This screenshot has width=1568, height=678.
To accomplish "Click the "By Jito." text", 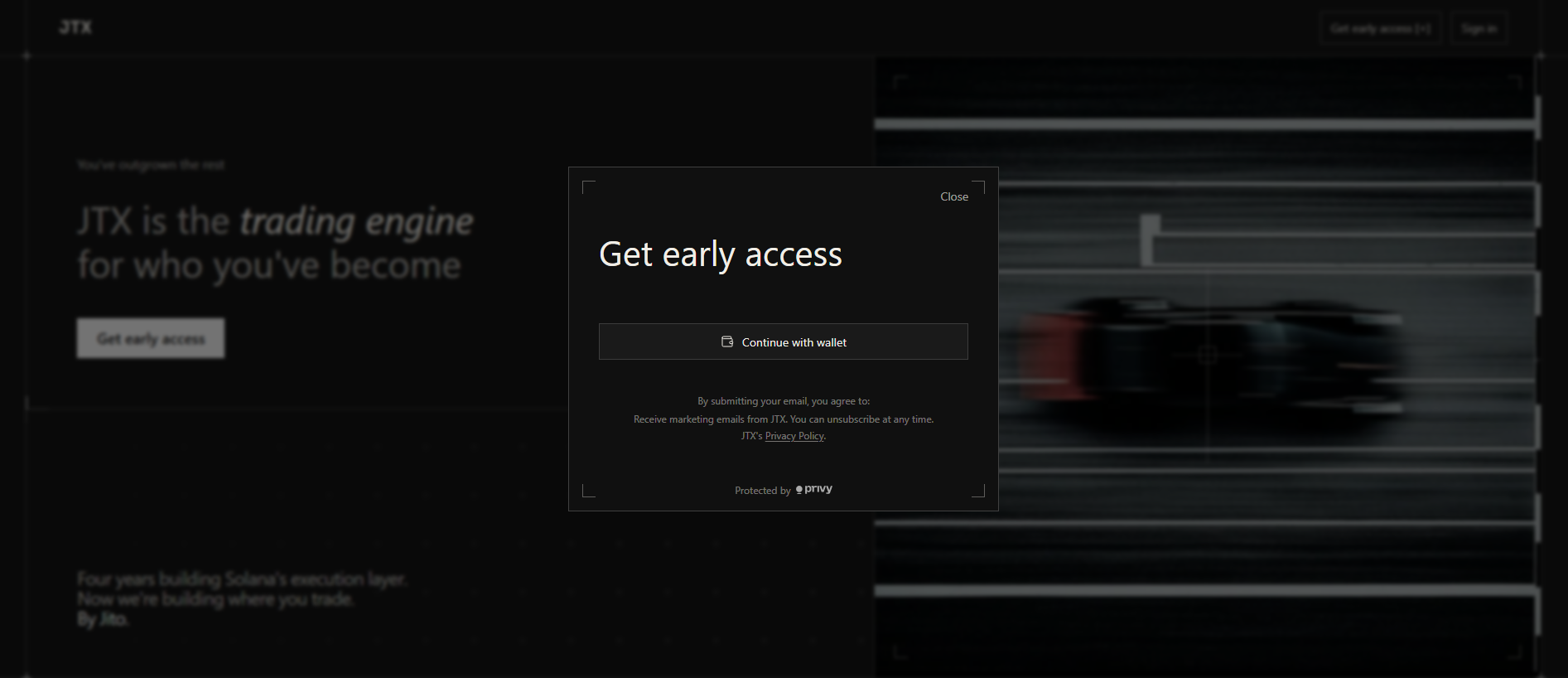I will coord(103,619).
